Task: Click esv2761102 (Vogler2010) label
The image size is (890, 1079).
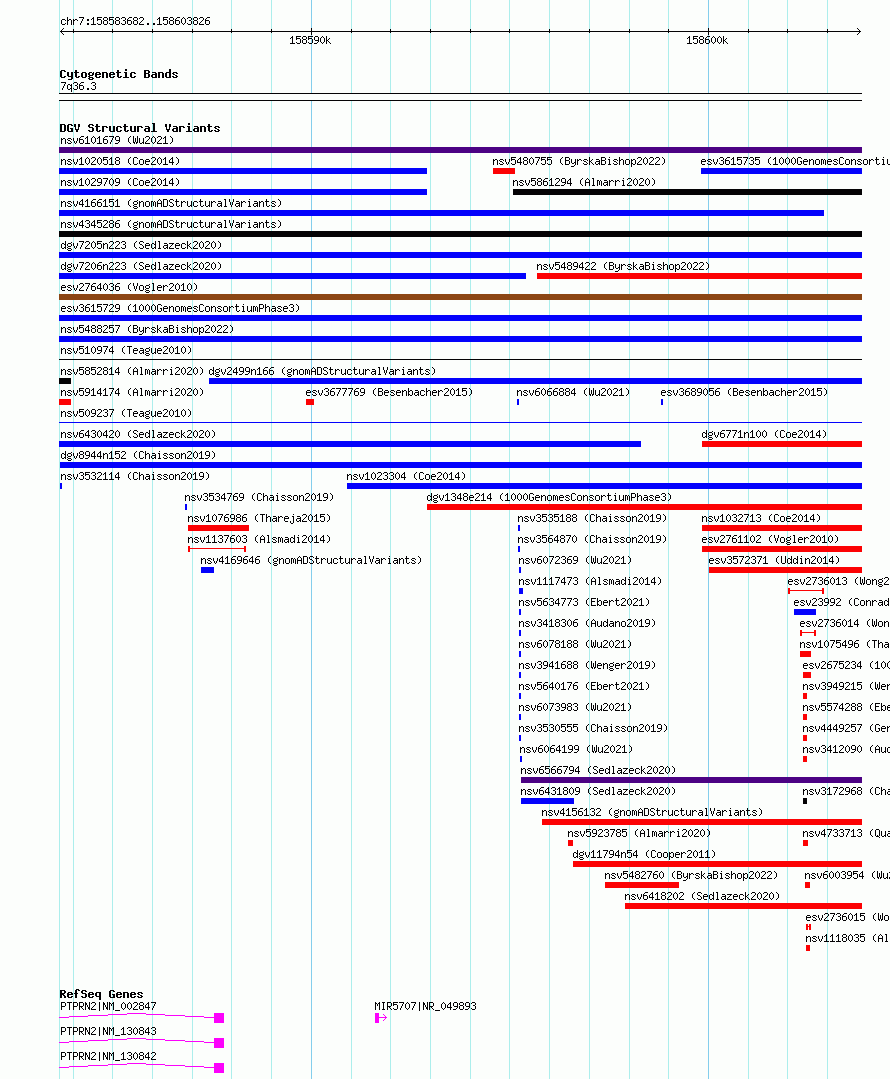Action: pos(770,540)
